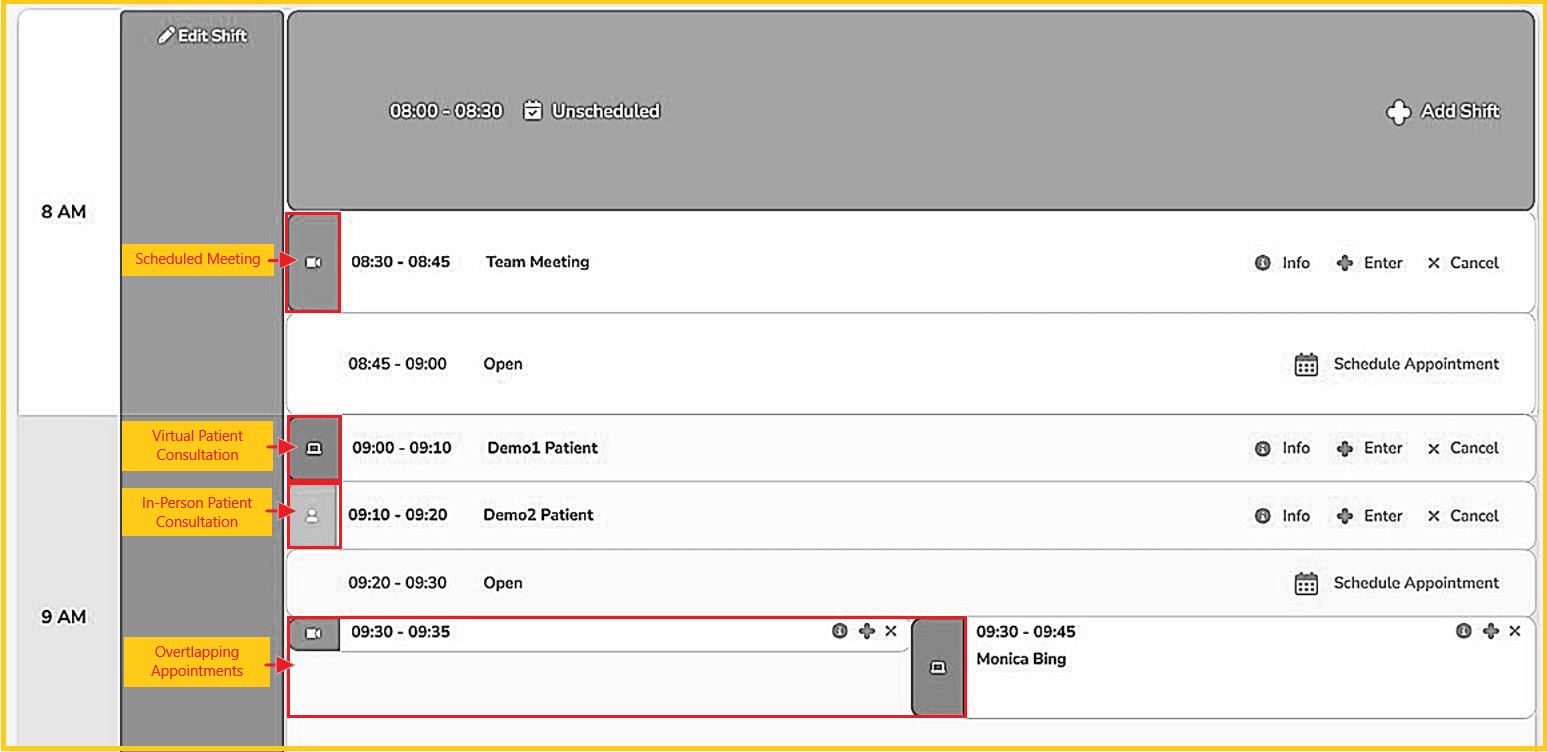This screenshot has height=752, width=1547.
Task: Open Info for Demo2 Patient
Action: [1282, 516]
